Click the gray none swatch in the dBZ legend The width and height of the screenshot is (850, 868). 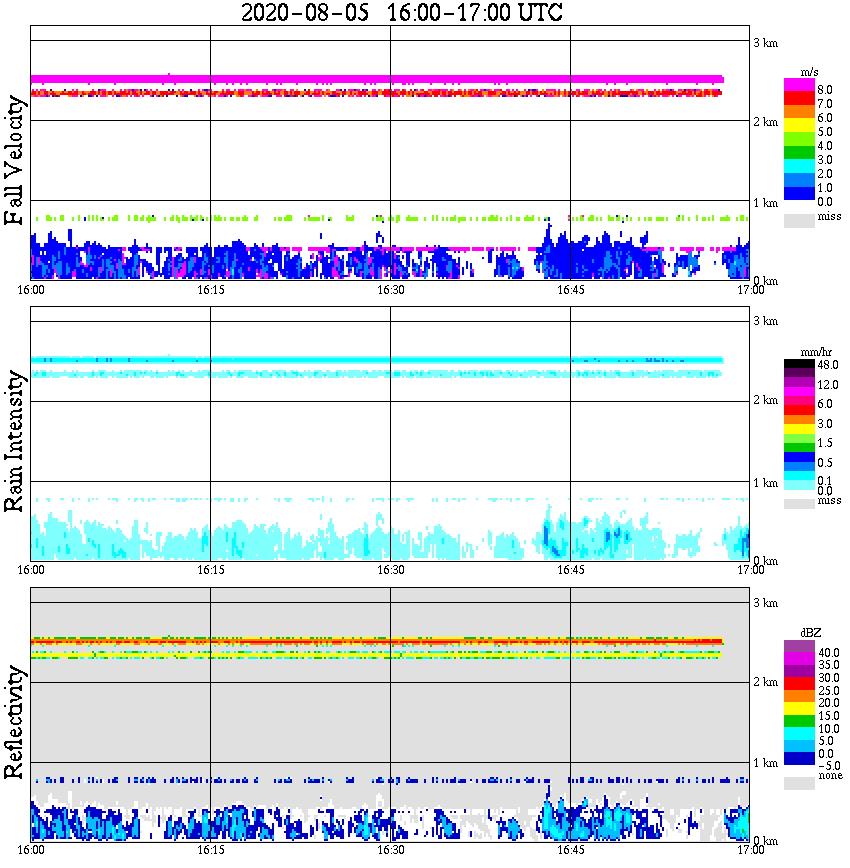pos(799,783)
